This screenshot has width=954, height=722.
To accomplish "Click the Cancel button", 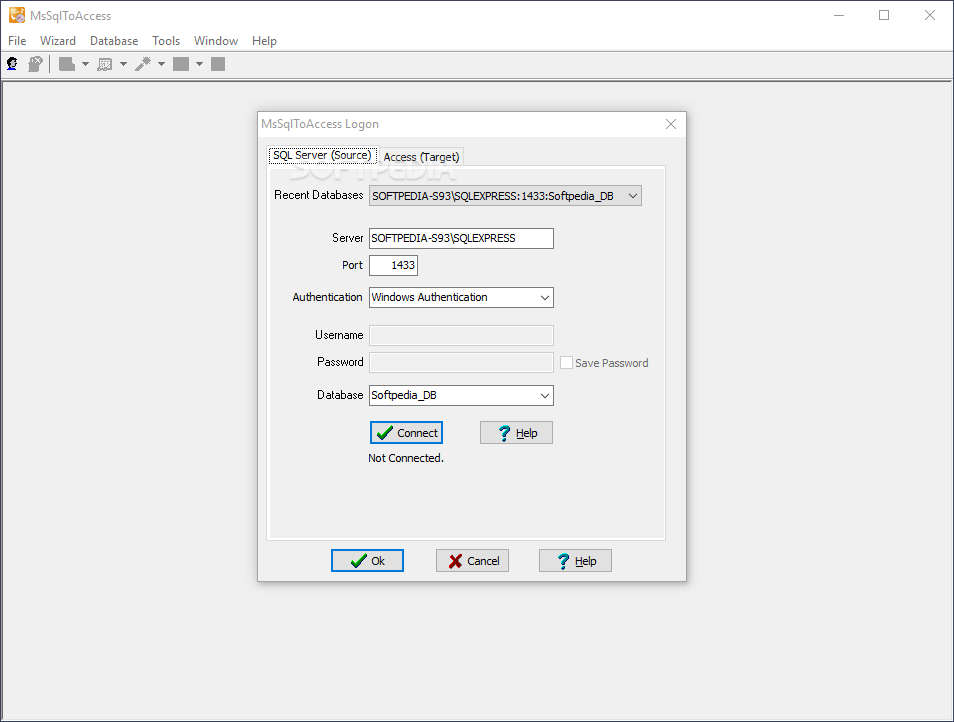I will pos(472,561).
